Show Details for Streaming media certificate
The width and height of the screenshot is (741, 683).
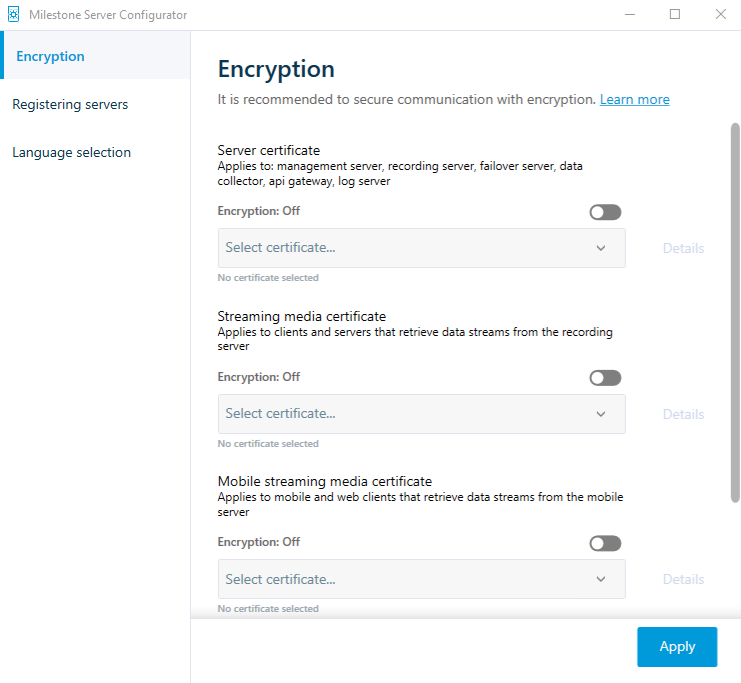683,414
